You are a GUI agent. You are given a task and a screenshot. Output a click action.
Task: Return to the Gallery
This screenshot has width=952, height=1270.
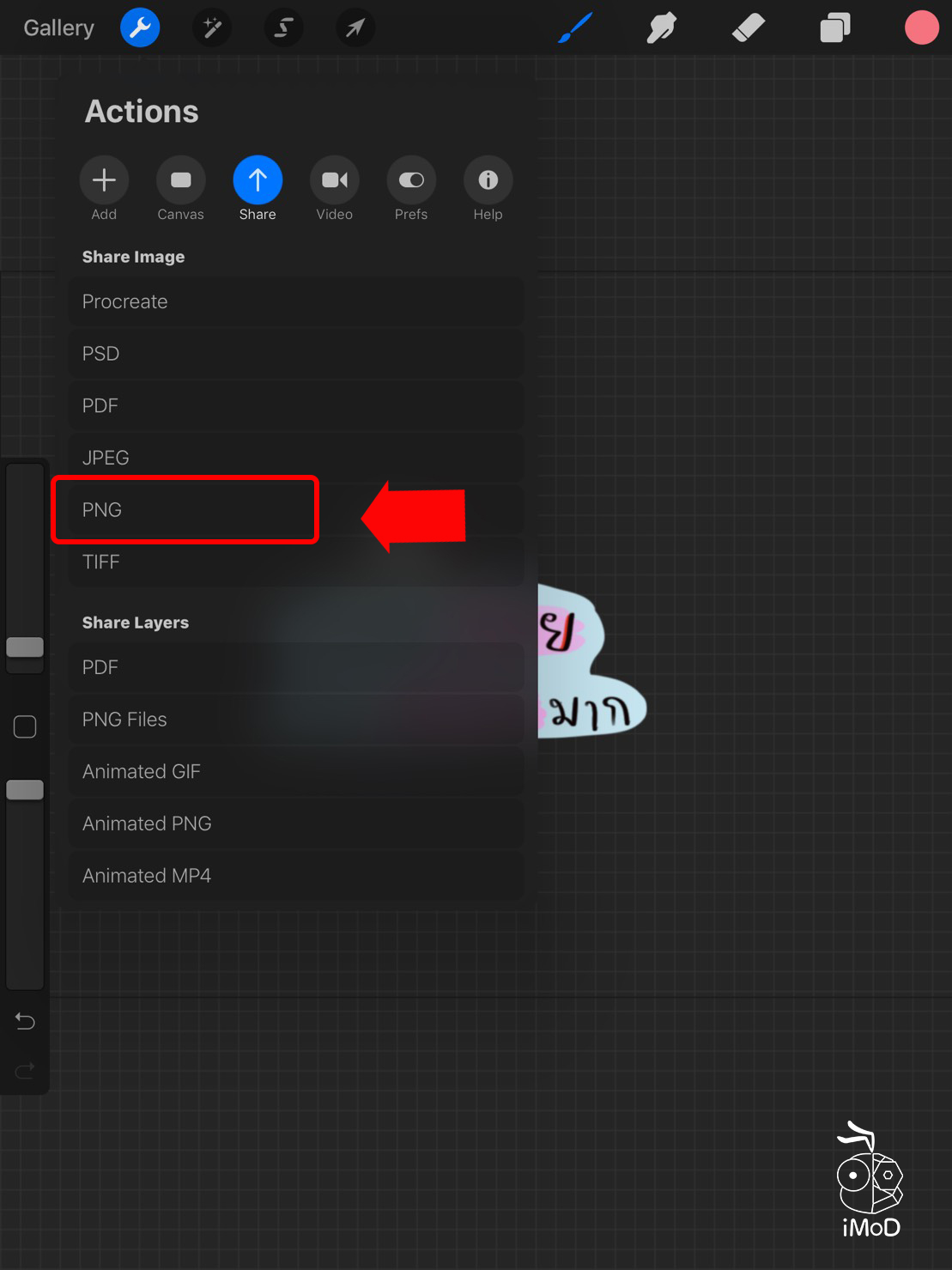click(x=58, y=28)
